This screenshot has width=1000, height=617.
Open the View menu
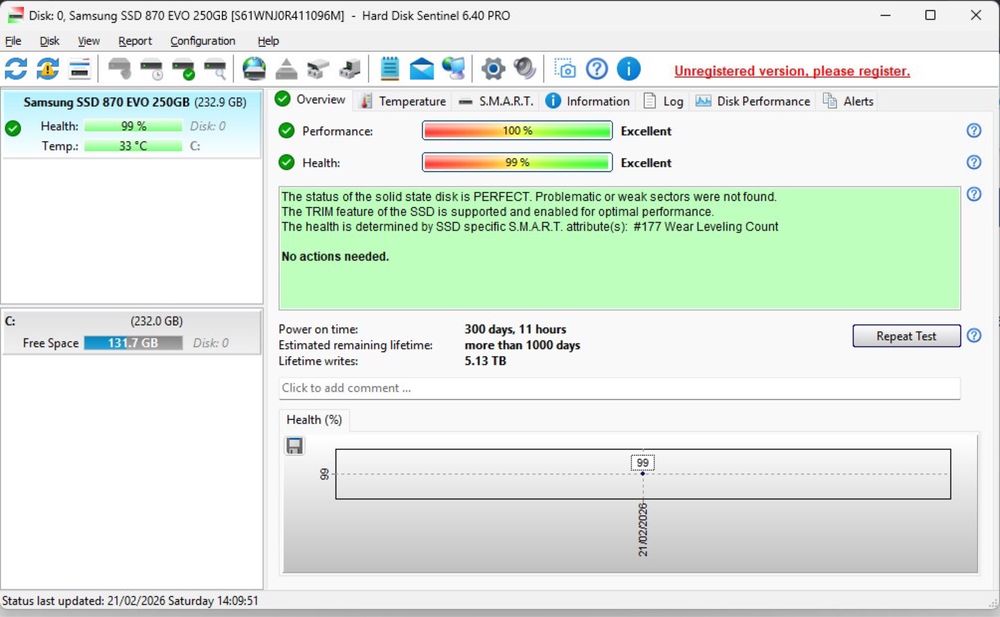89,41
